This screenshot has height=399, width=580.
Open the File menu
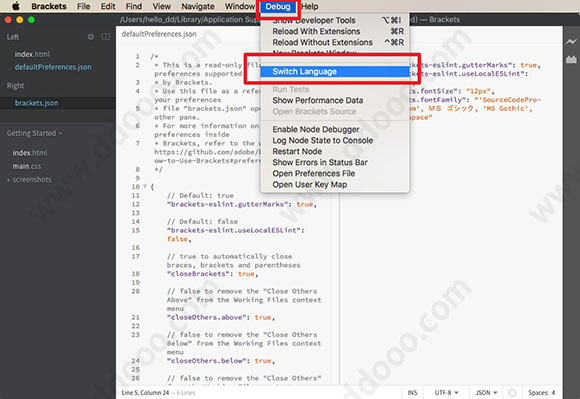coord(84,6)
